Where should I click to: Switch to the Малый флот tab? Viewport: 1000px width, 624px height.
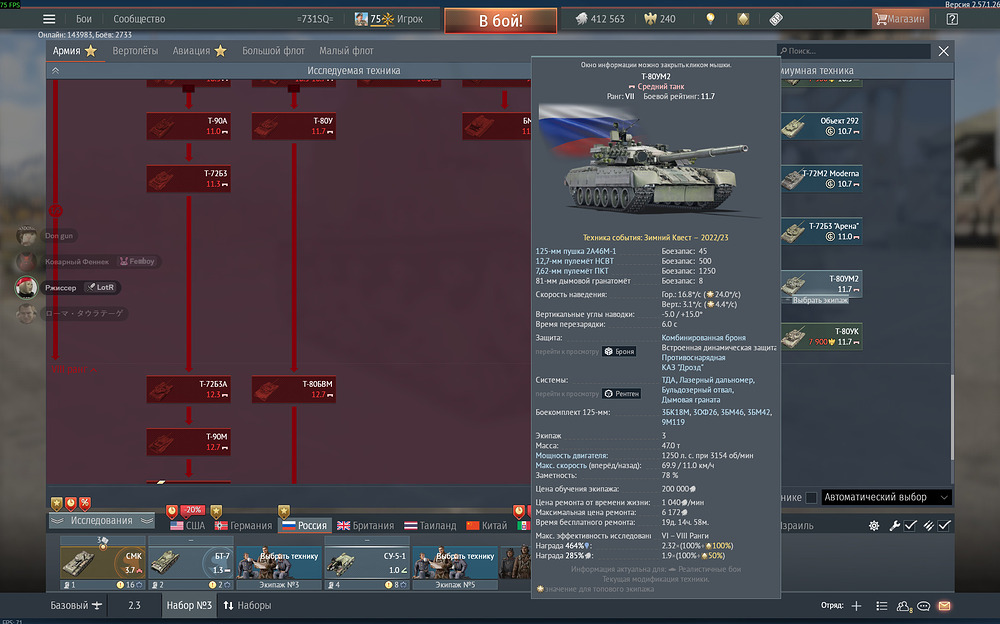[x=346, y=51]
